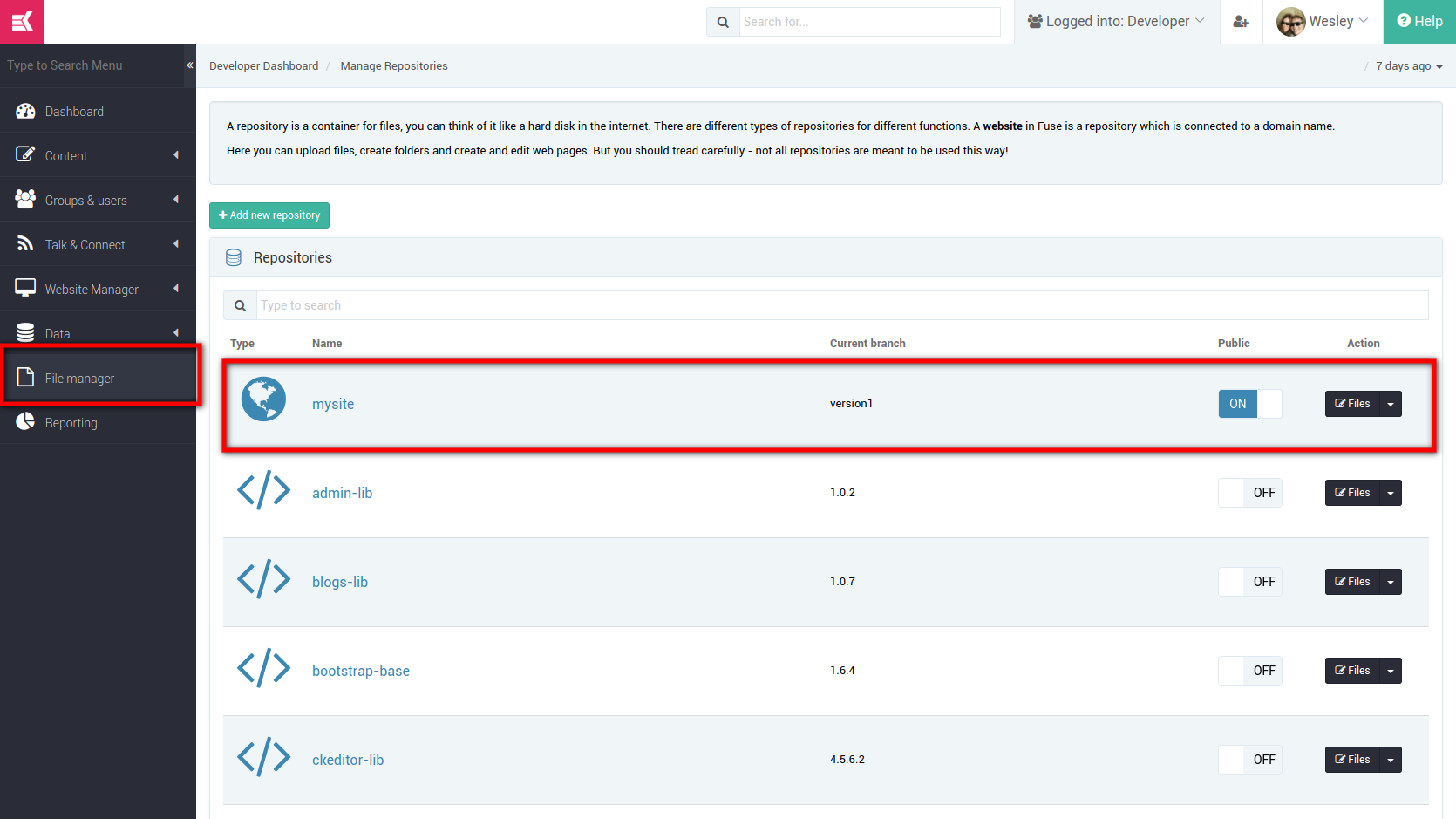Click the admin-lib code icon
1456x819 pixels.
[x=263, y=490]
